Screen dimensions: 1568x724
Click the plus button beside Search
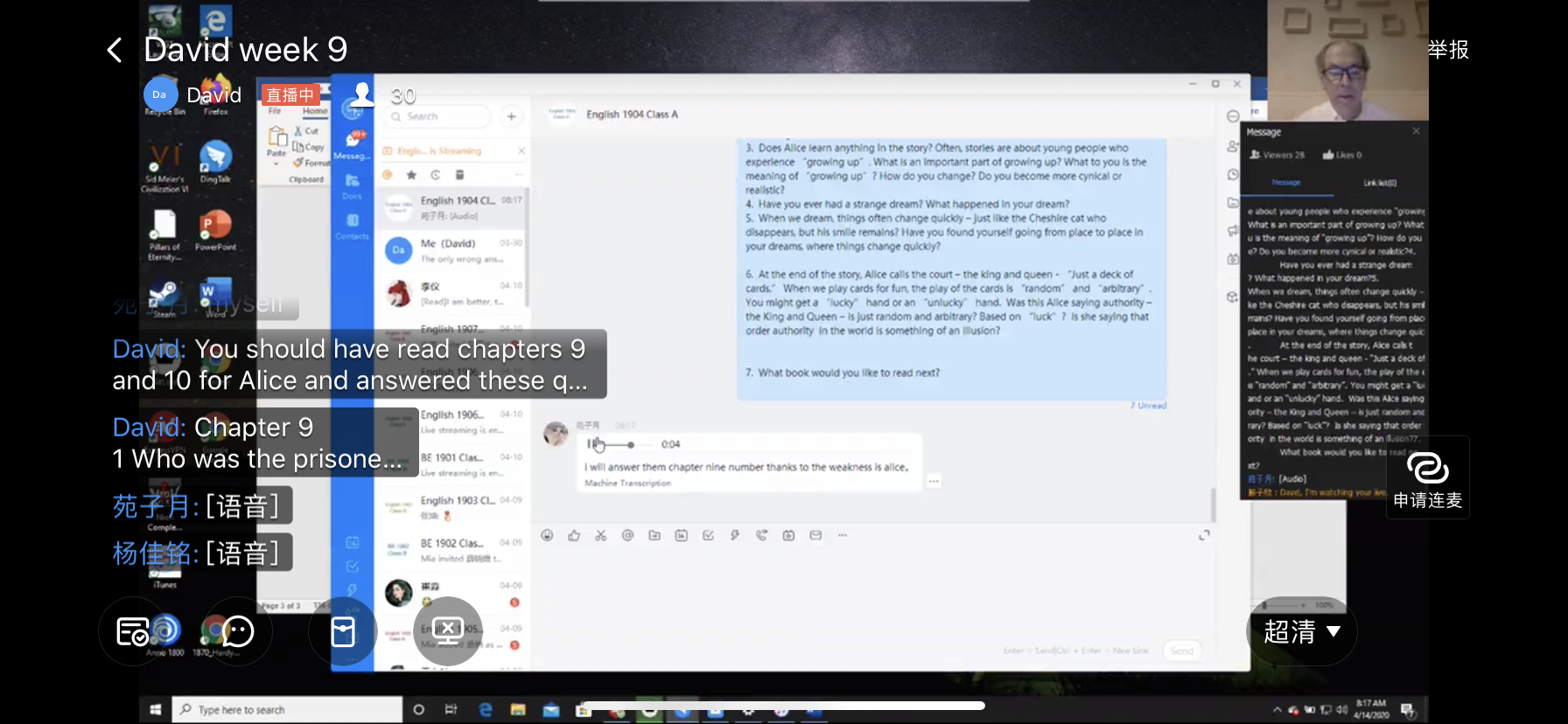tap(511, 116)
